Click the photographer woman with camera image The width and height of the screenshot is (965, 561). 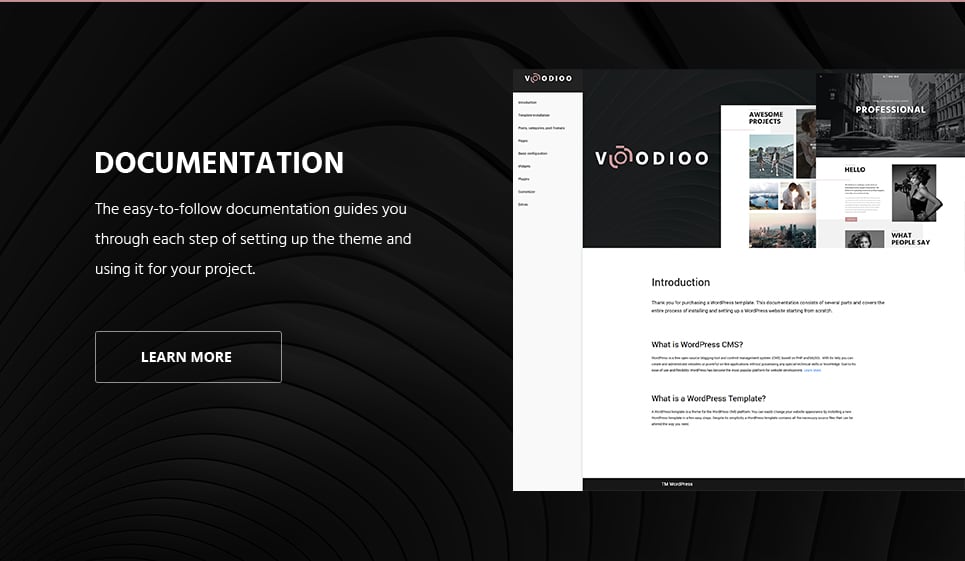click(915, 193)
